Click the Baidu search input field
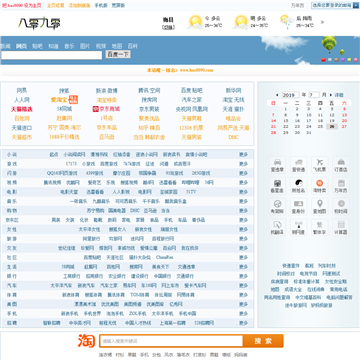360x360 pixels. coord(51,55)
